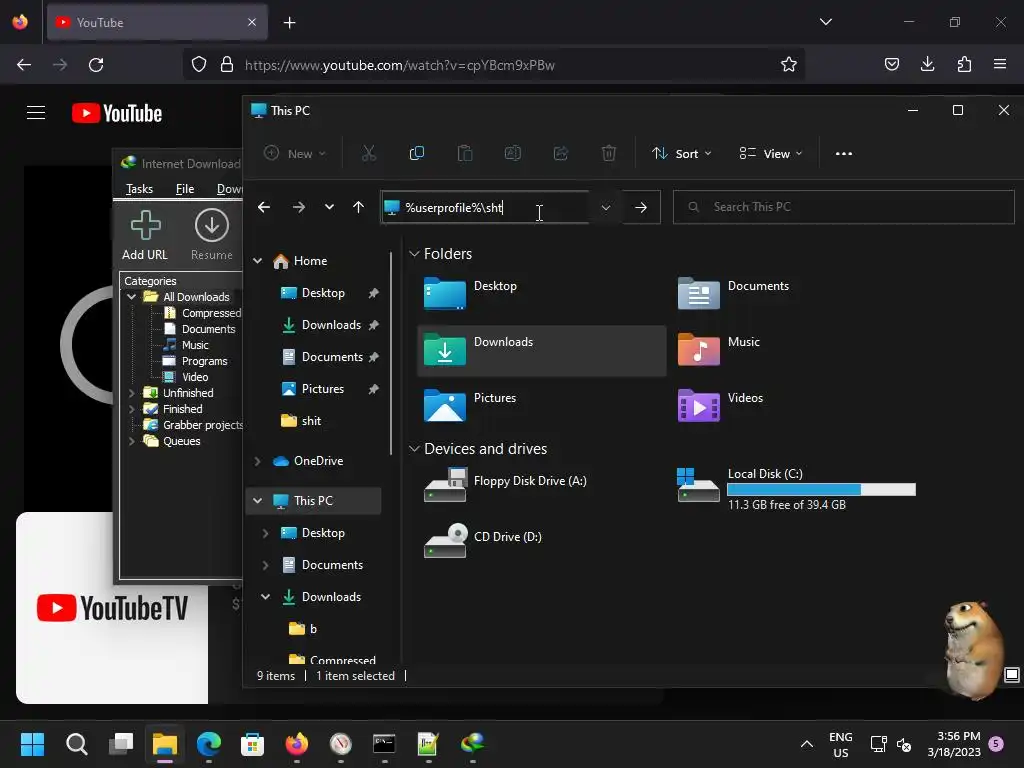This screenshot has height=768, width=1024.
Task: Open Microsoft Edge from taskbar
Action: [208, 744]
